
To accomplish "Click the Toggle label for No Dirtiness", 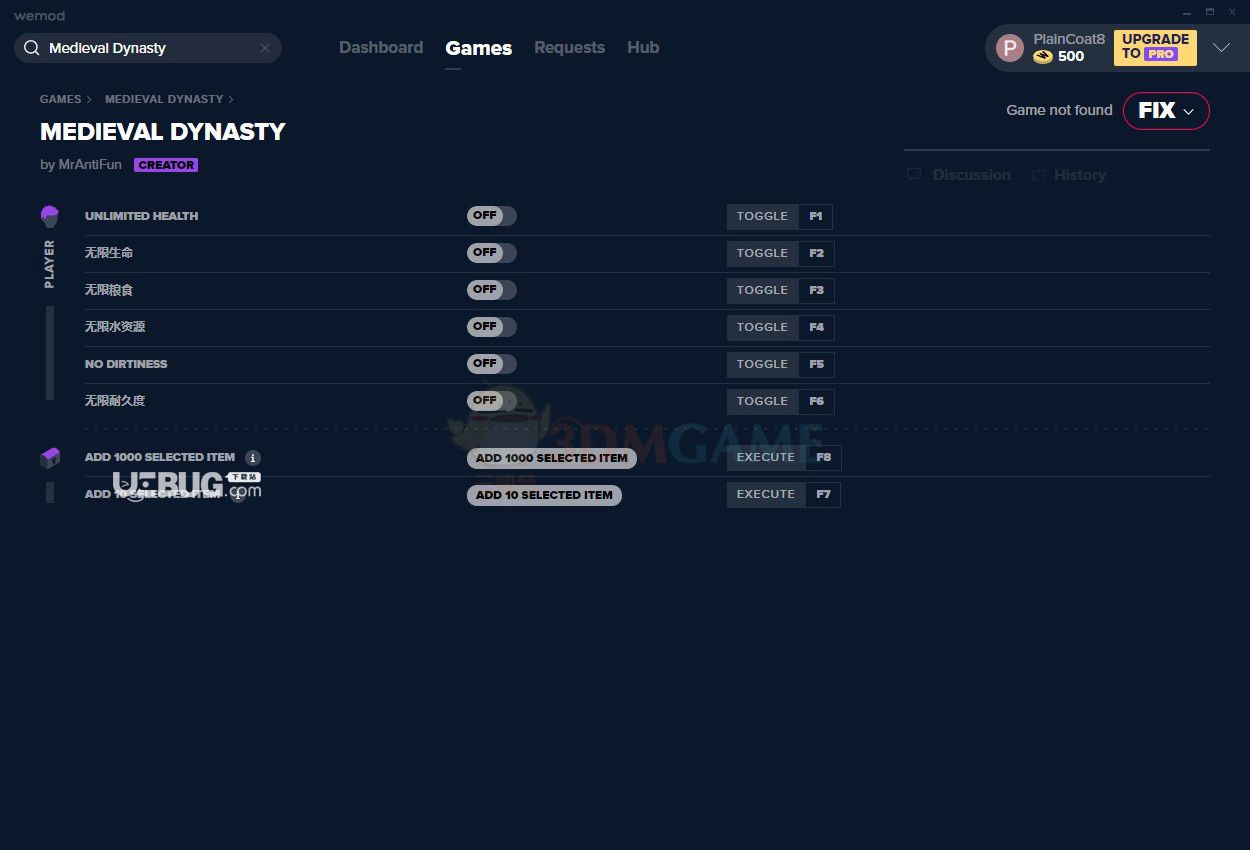I will [762, 364].
